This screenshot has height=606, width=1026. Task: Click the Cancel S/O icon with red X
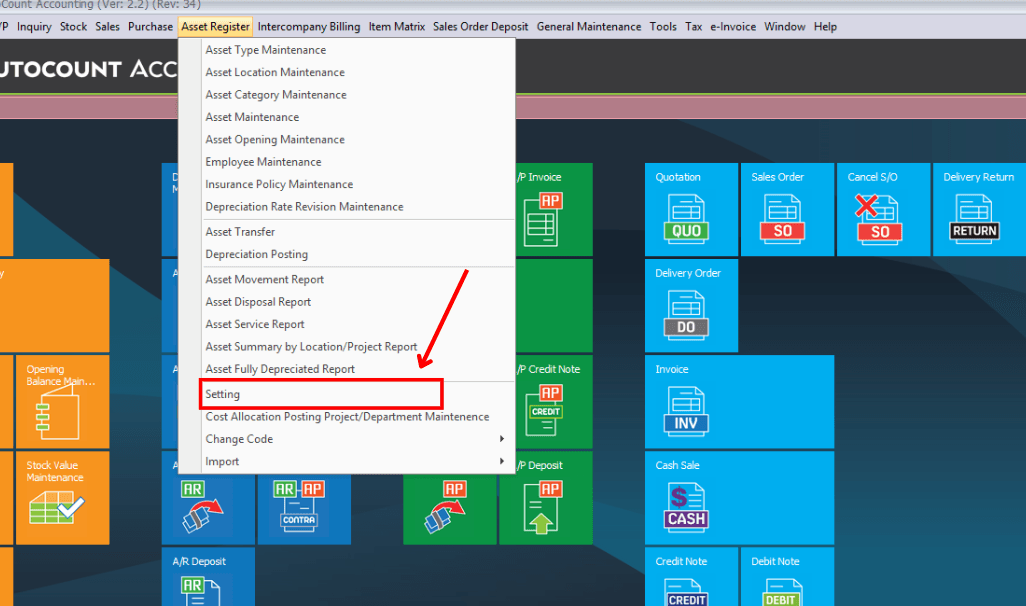(x=883, y=209)
